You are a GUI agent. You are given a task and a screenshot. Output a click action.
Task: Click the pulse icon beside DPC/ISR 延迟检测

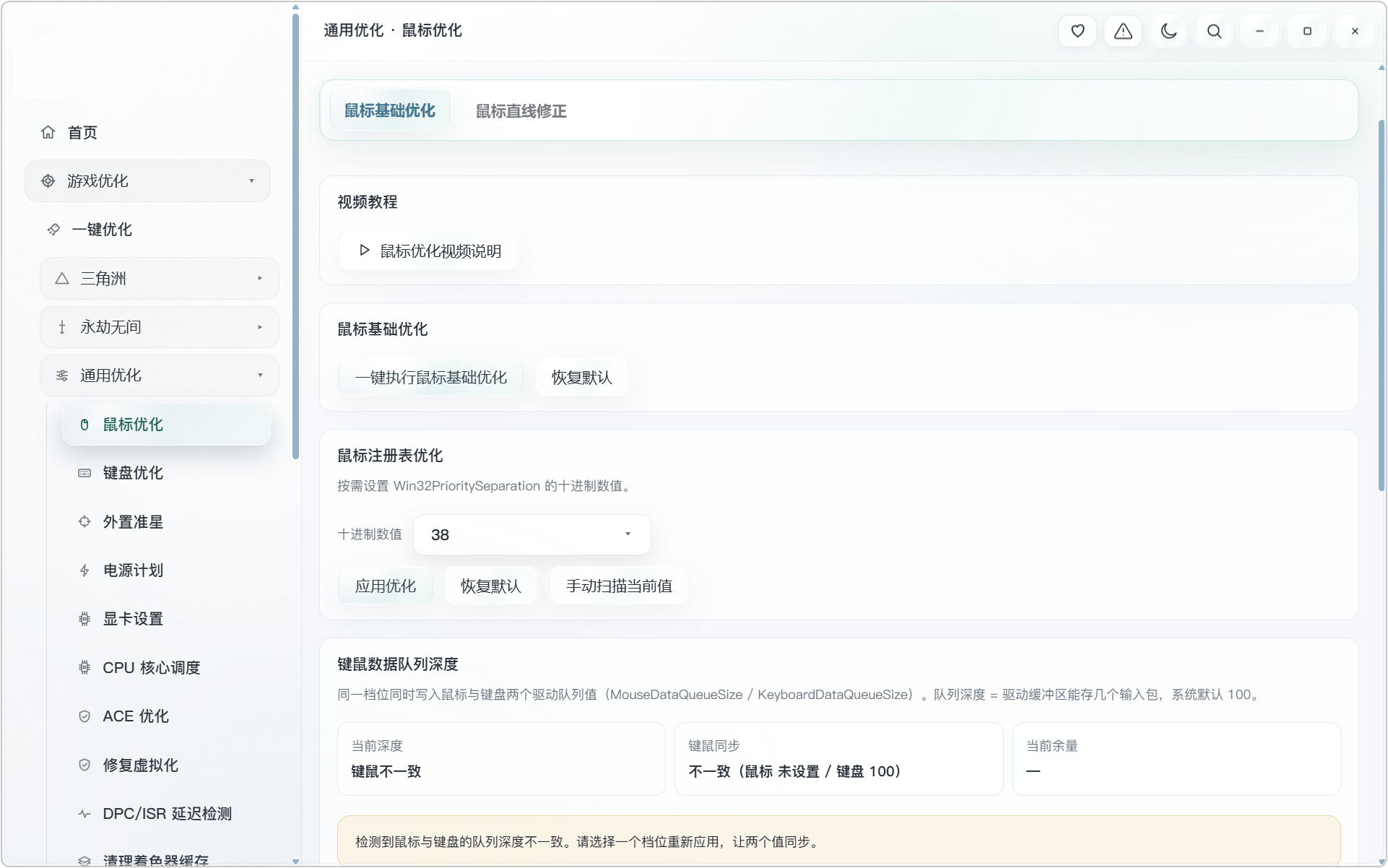[84, 814]
